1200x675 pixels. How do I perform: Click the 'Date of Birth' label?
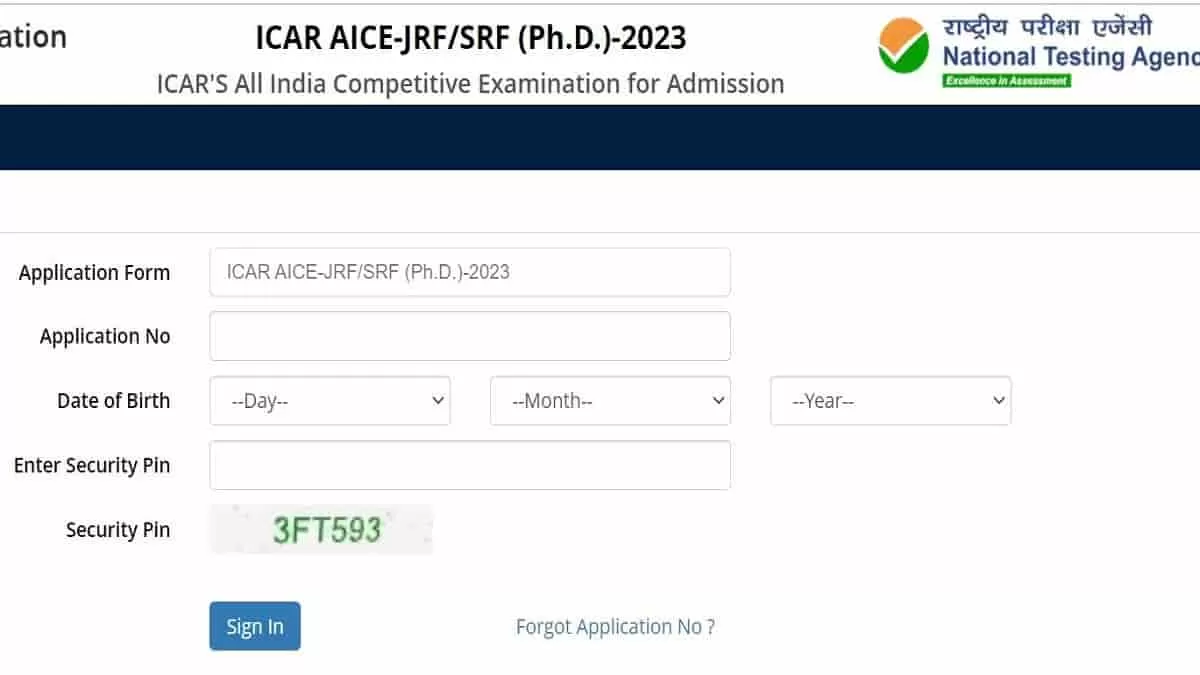pyautogui.click(x=113, y=400)
